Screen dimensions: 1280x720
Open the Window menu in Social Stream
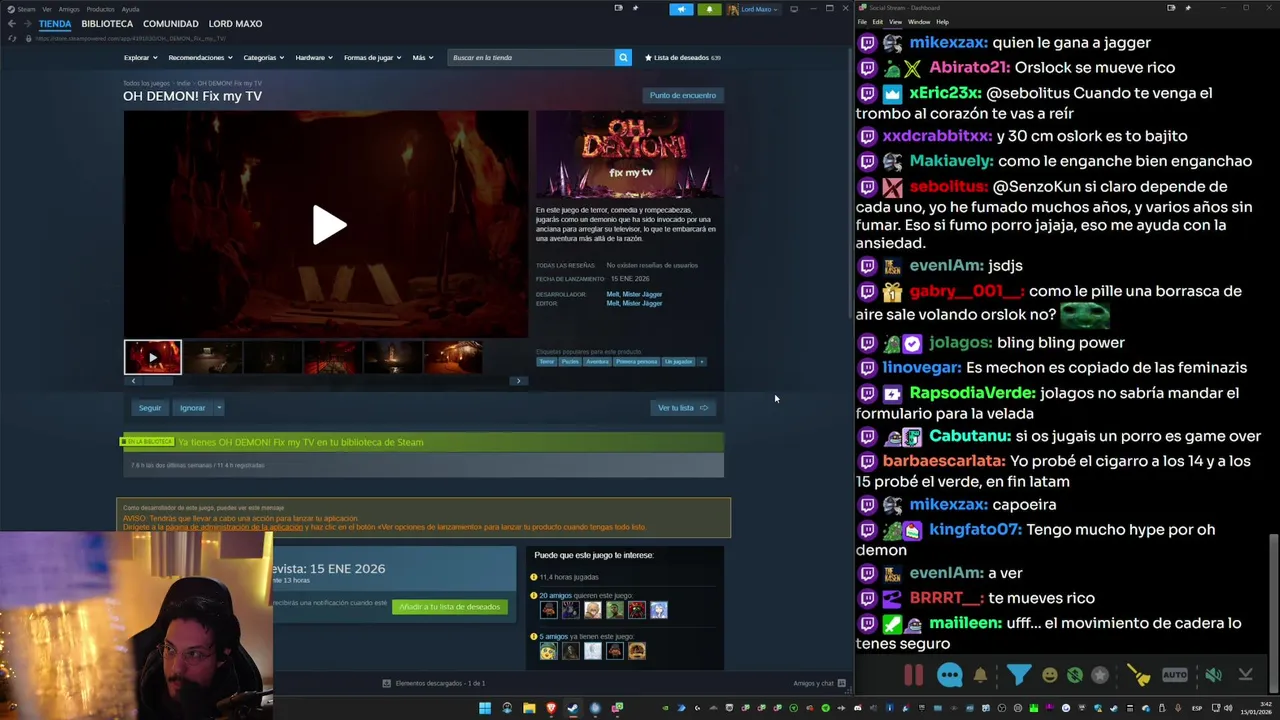[919, 22]
